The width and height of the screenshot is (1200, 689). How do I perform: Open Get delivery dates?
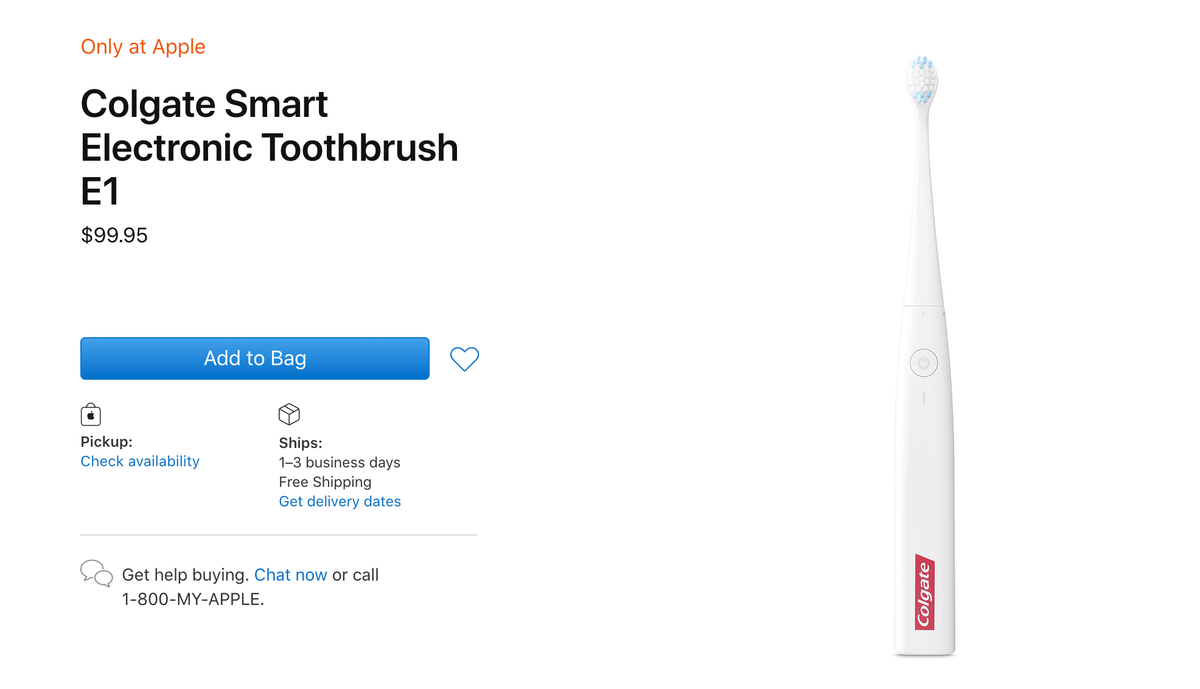click(x=339, y=501)
